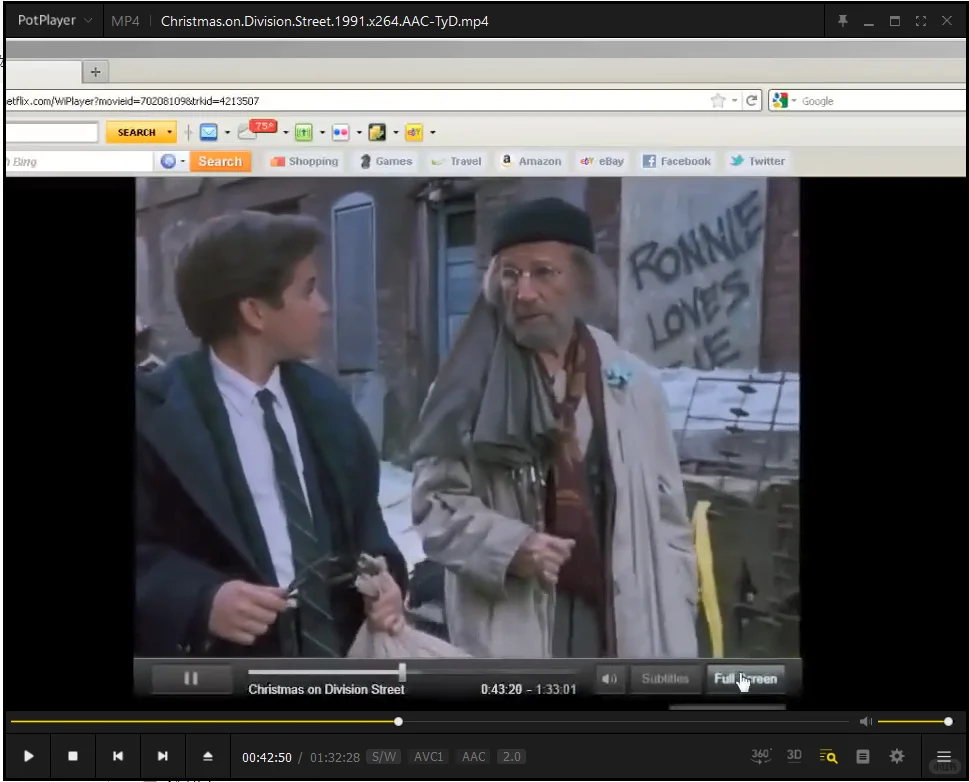Open mail icon in toolbar
The height and width of the screenshot is (782, 969).
point(208,132)
